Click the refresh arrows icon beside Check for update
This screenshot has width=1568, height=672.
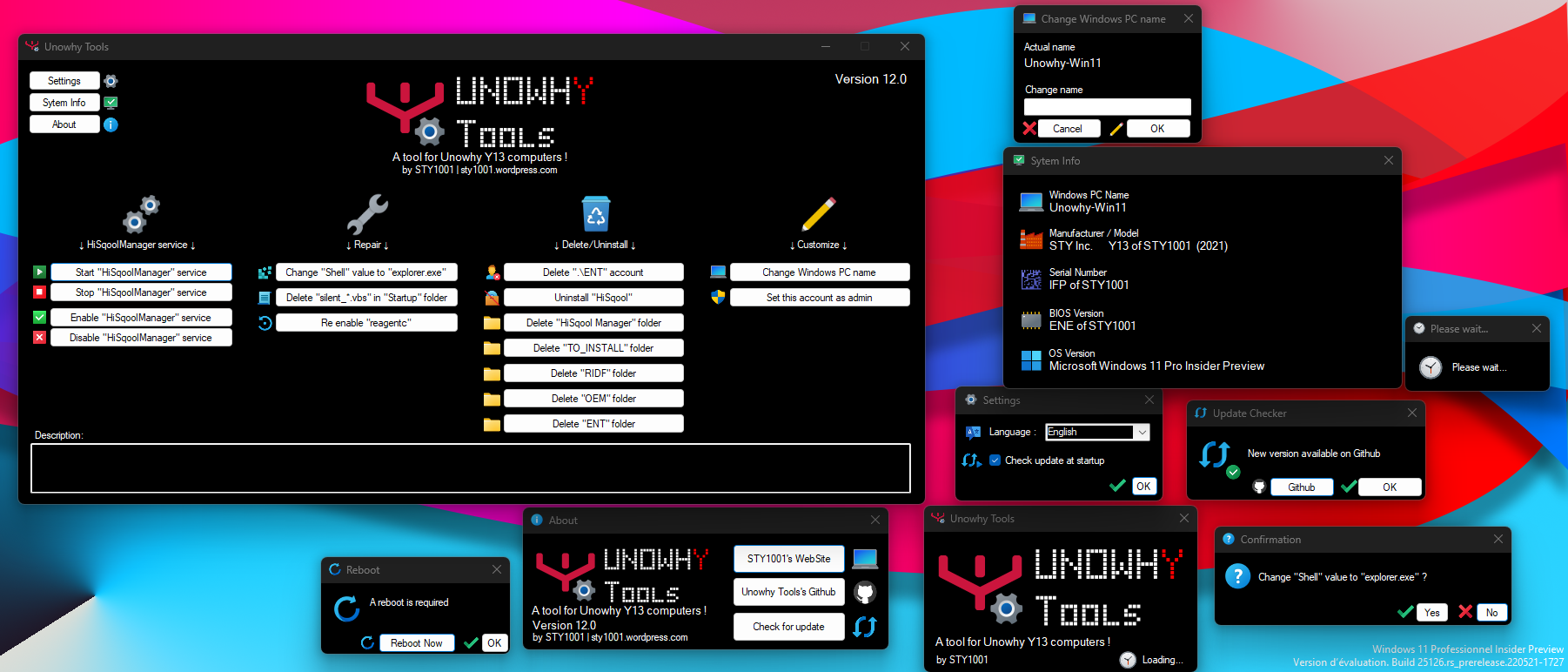864,627
